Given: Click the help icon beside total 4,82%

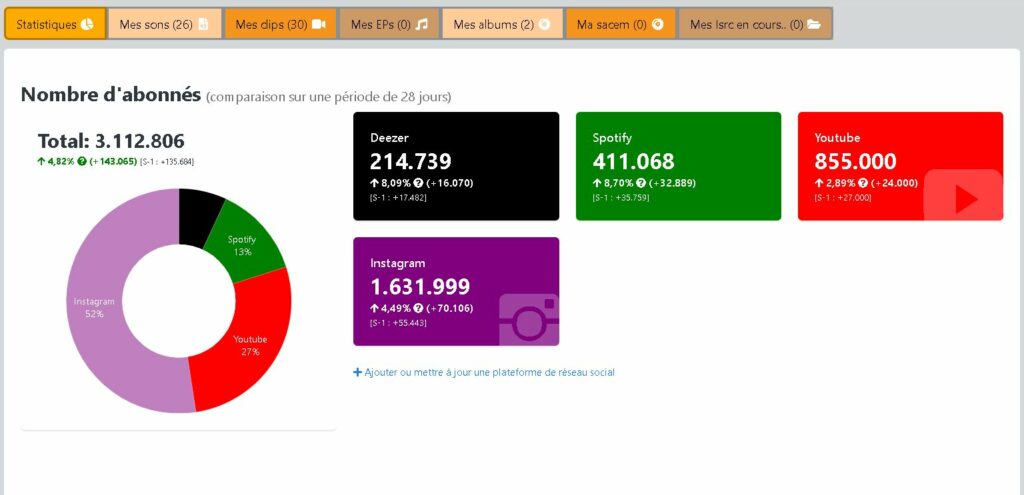Looking at the screenshot, I should coord(82,161).
